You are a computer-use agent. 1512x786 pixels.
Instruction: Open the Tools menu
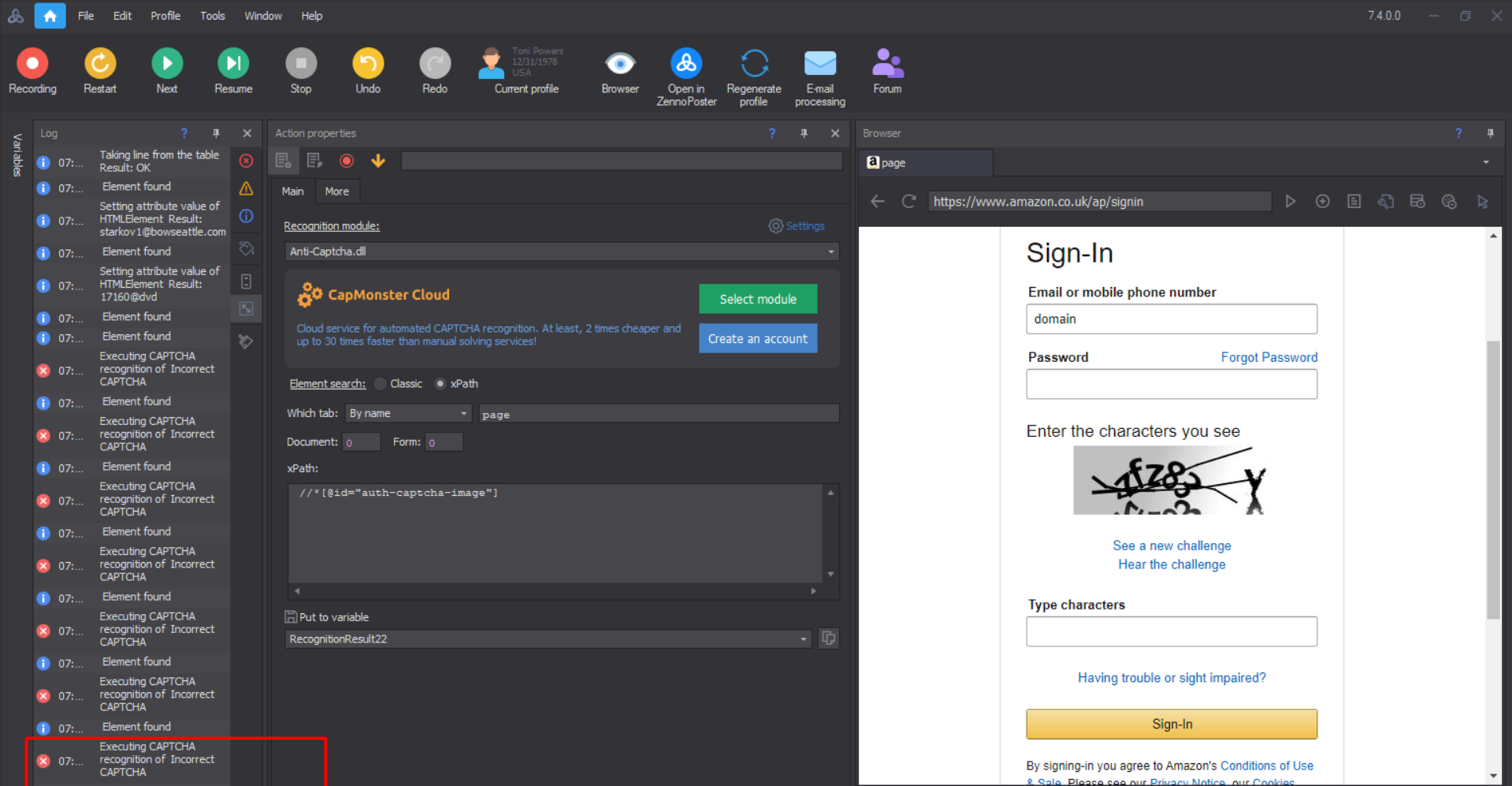click(x=212, y=16)
